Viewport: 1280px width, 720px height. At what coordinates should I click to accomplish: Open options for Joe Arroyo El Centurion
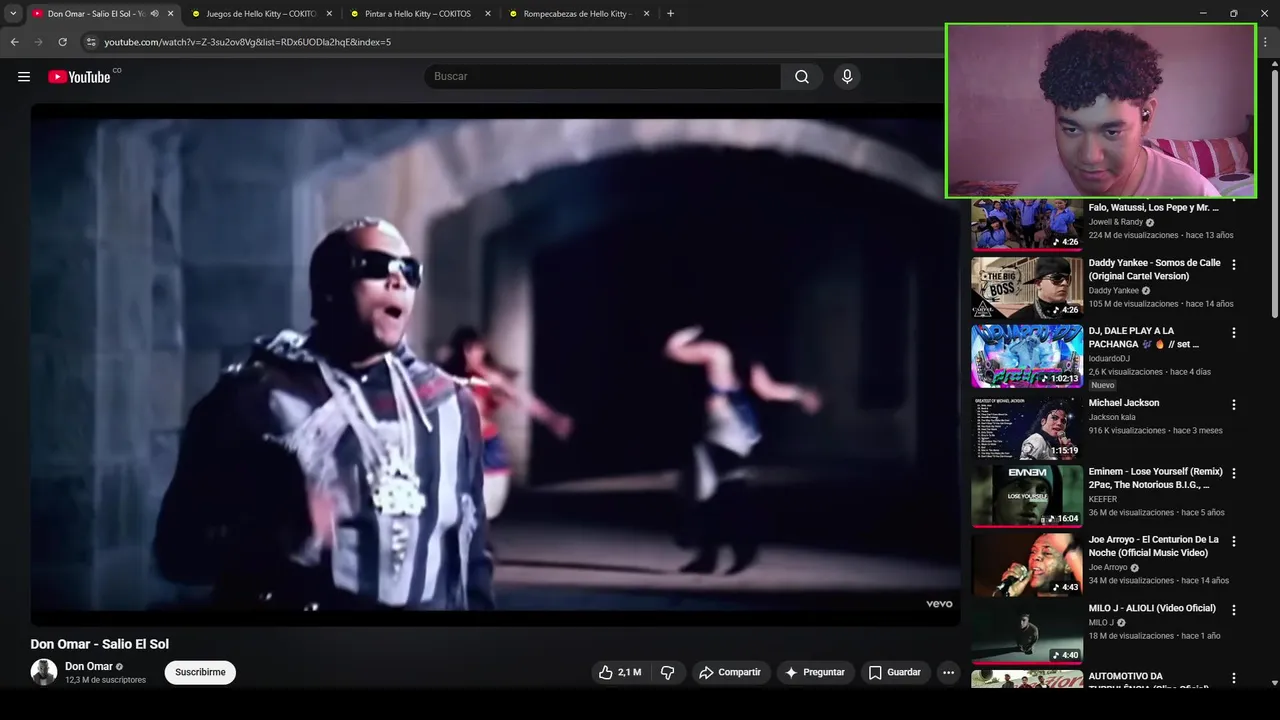point(1234,541)
